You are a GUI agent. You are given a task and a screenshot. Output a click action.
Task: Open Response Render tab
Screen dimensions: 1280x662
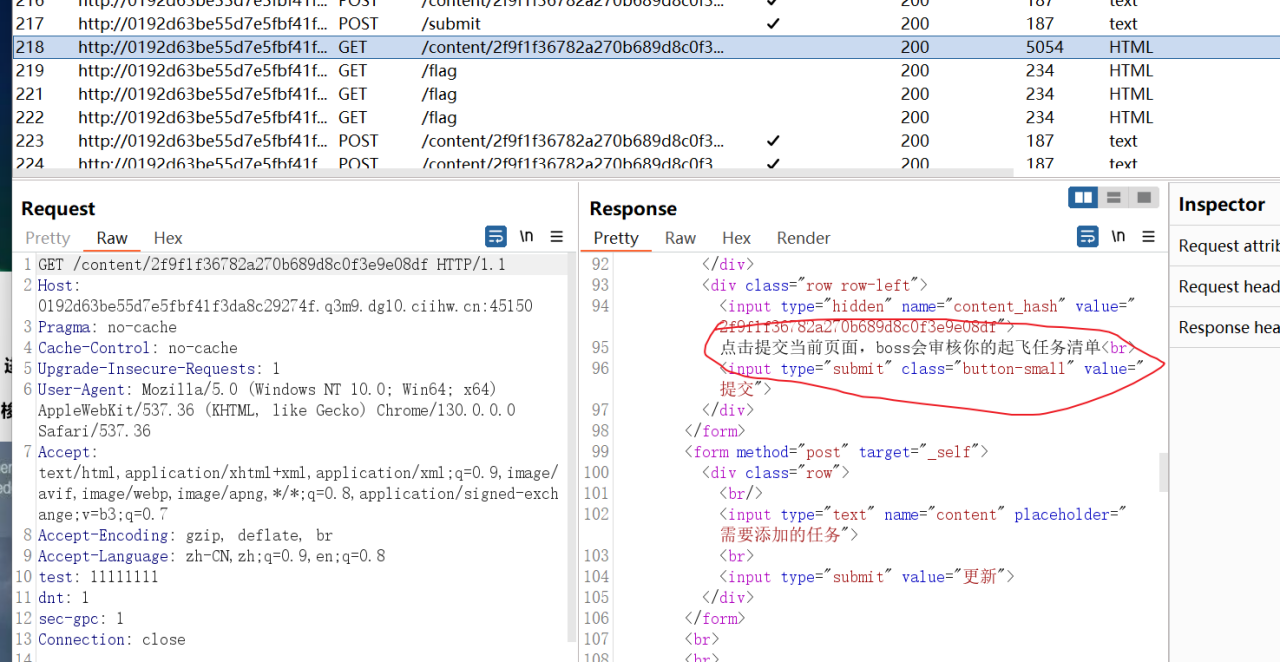[804, 238]
